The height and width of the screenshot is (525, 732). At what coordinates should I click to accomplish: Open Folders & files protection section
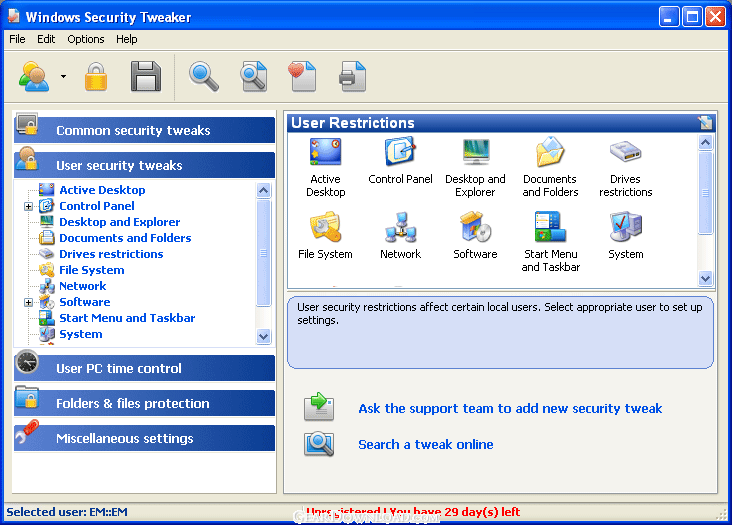point(145,403)
